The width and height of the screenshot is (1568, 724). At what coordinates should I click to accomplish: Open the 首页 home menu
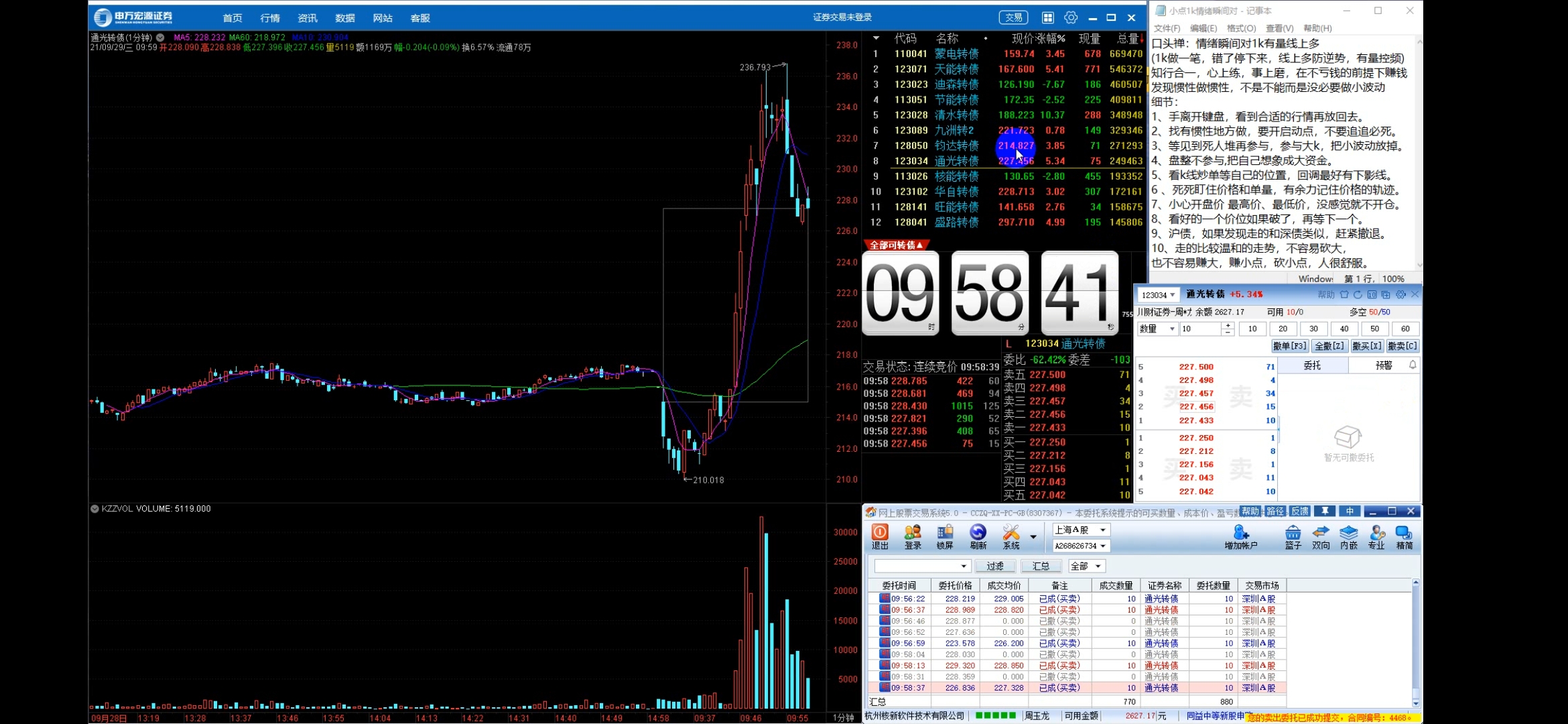click(233, 18)
